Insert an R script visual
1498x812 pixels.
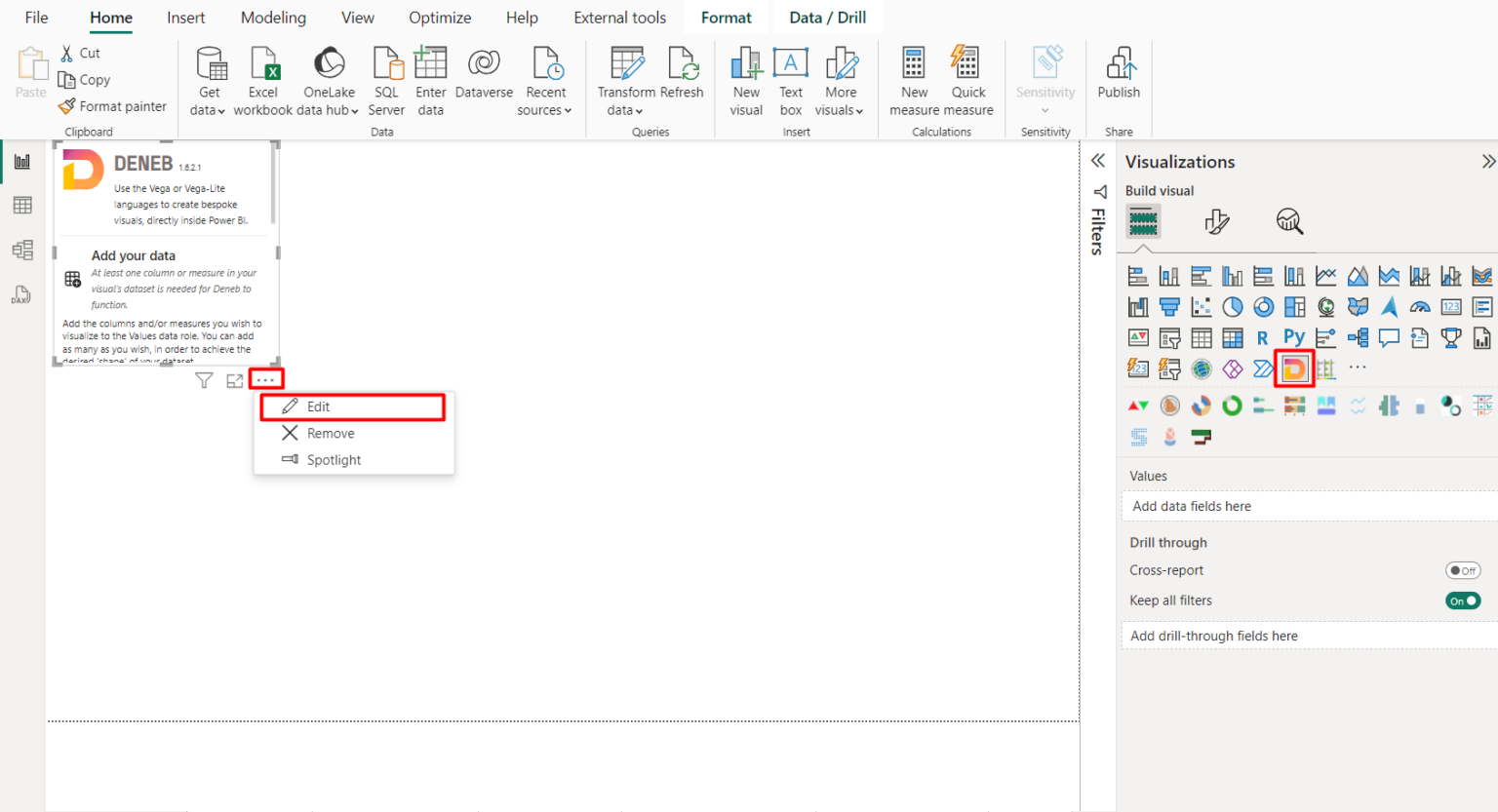point(1264,337)
